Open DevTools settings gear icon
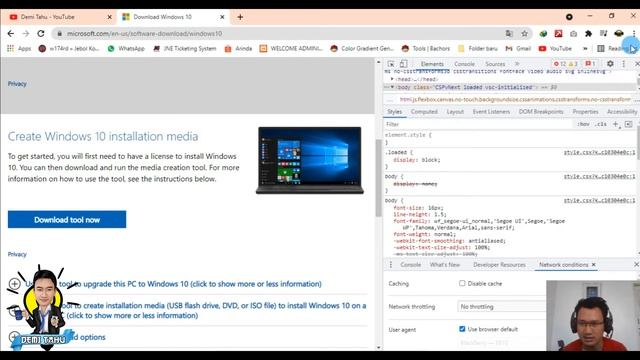Screen dimensions: 640x360 click(610, 64)
